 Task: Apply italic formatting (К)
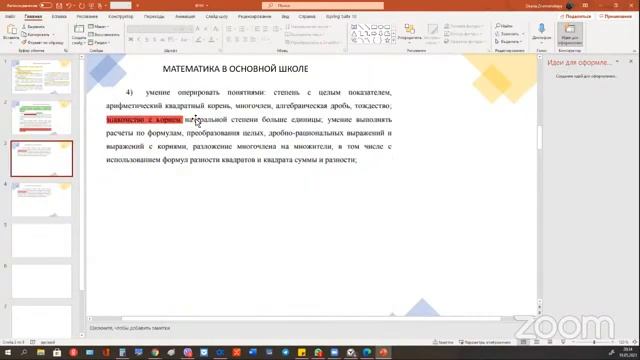139,40
